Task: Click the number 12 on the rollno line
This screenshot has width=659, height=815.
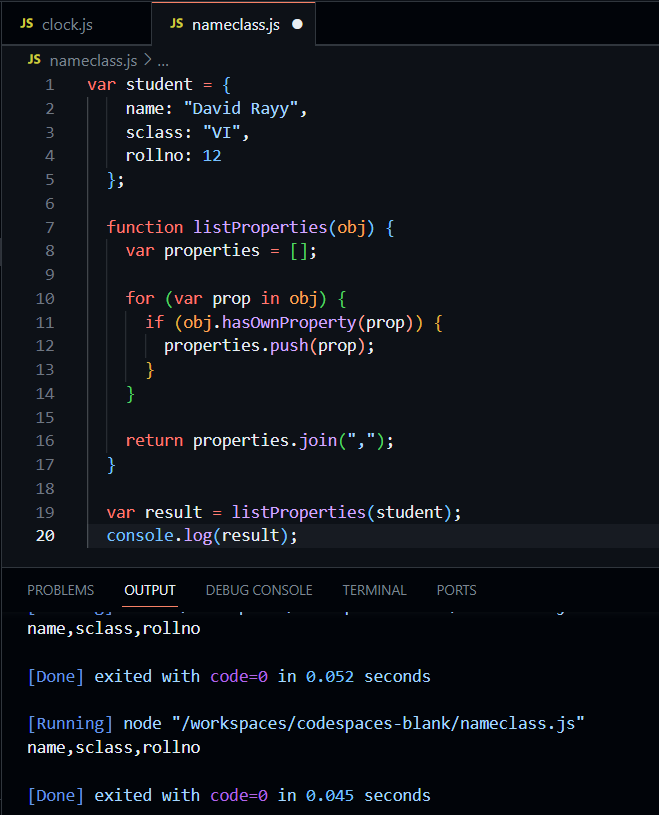Action: [x=212, y=156]
